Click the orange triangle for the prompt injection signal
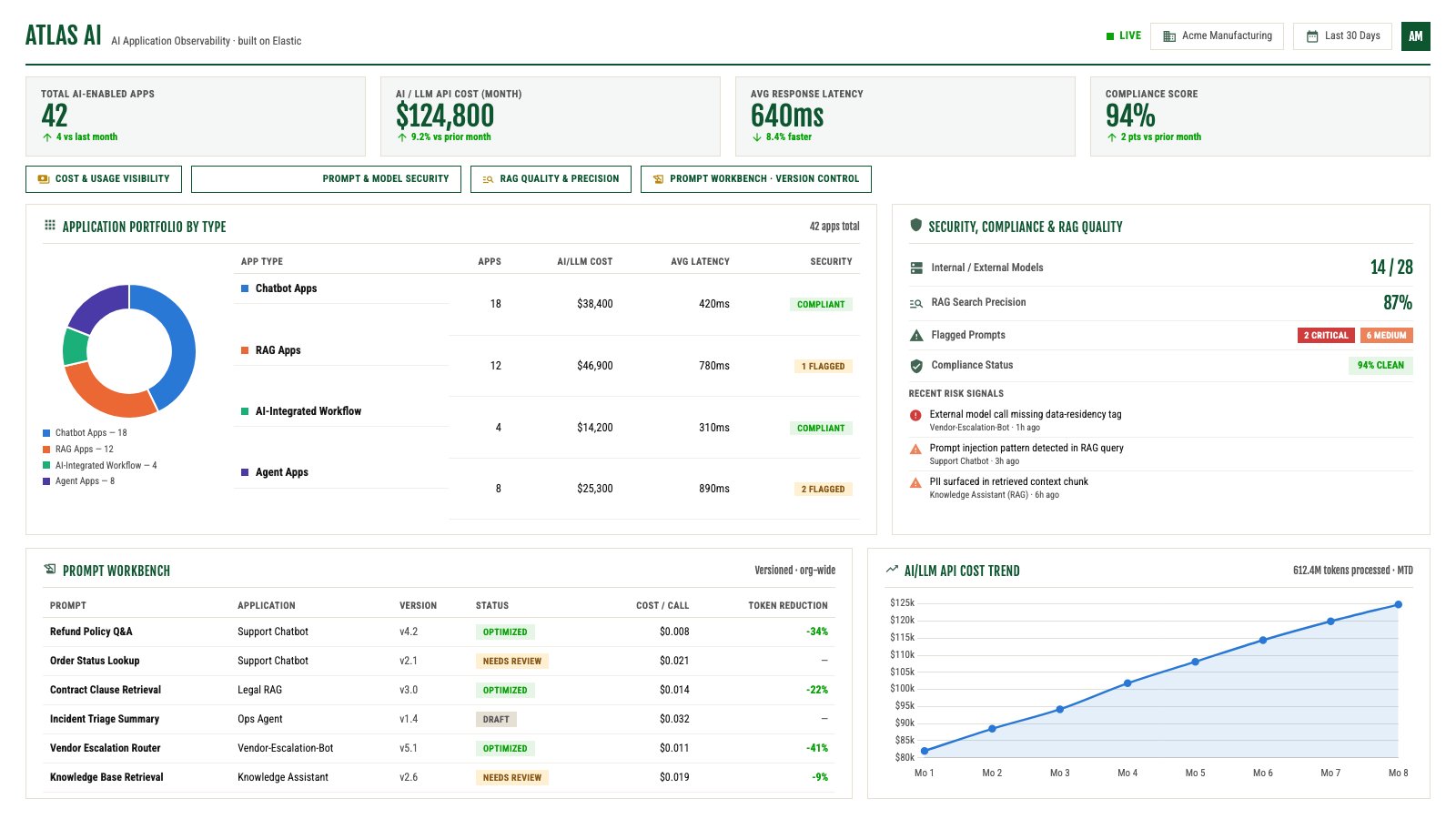The height and width of the screenshot is (819, 1456). coord(915,449)
